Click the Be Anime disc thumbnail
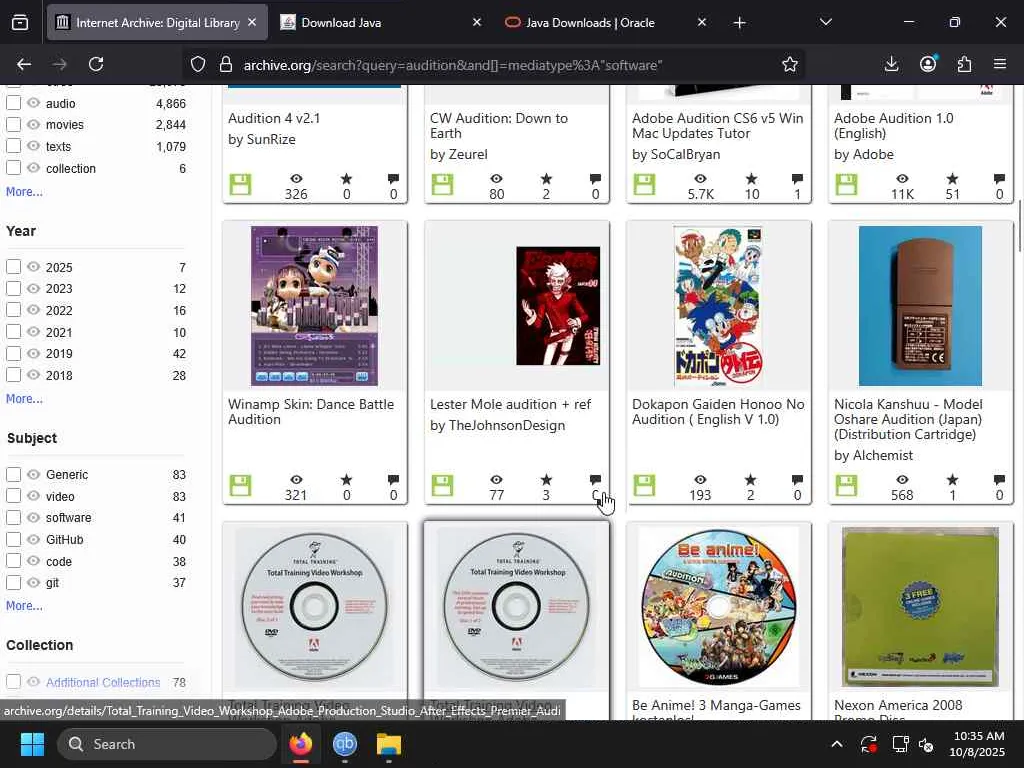 pyautogui.click(x=718, y=607)
